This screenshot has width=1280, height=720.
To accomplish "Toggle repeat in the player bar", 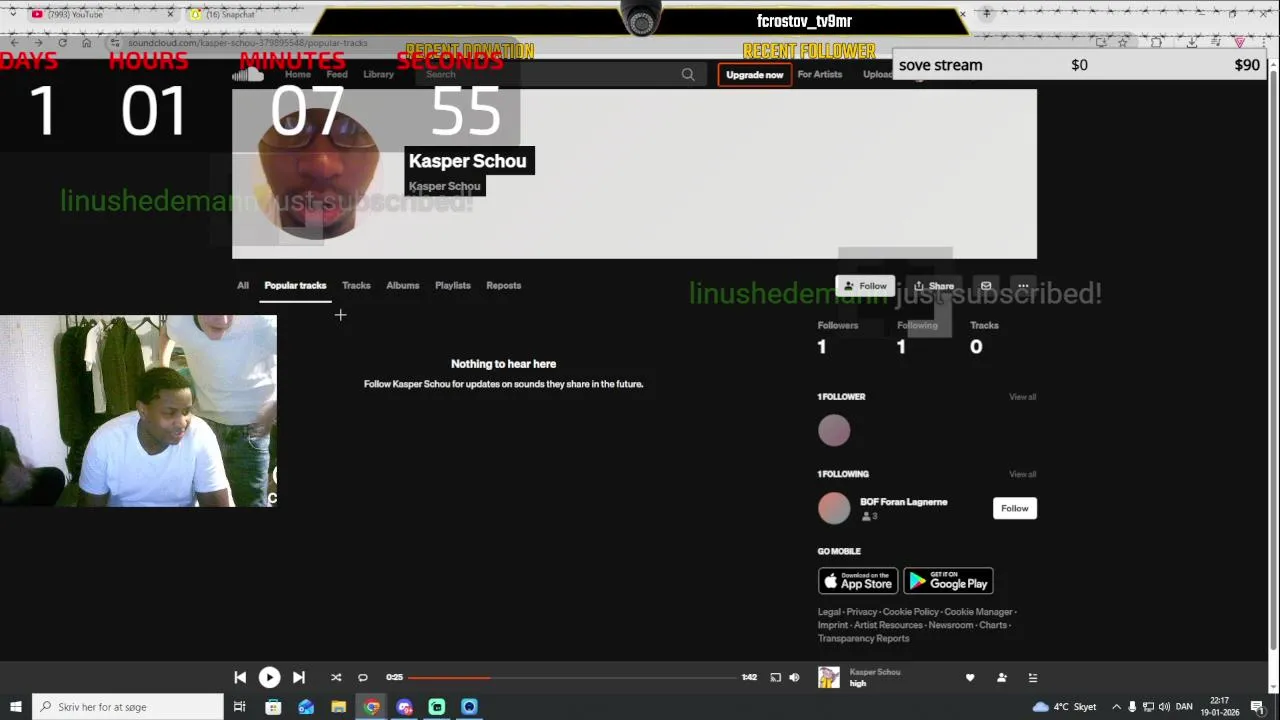I will point(363,677).
